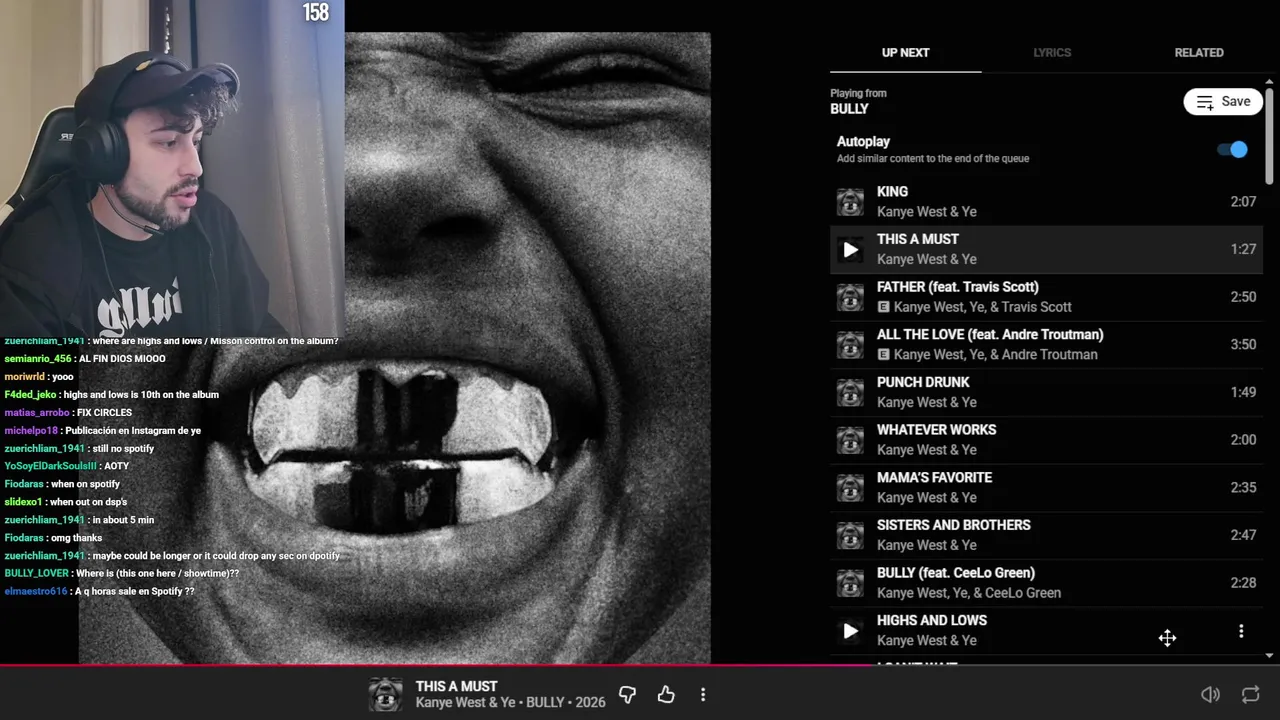Click chat message 'FIX CIRCLES'
The height and width of the screenshot is (720, 1280).
[104, 412]
